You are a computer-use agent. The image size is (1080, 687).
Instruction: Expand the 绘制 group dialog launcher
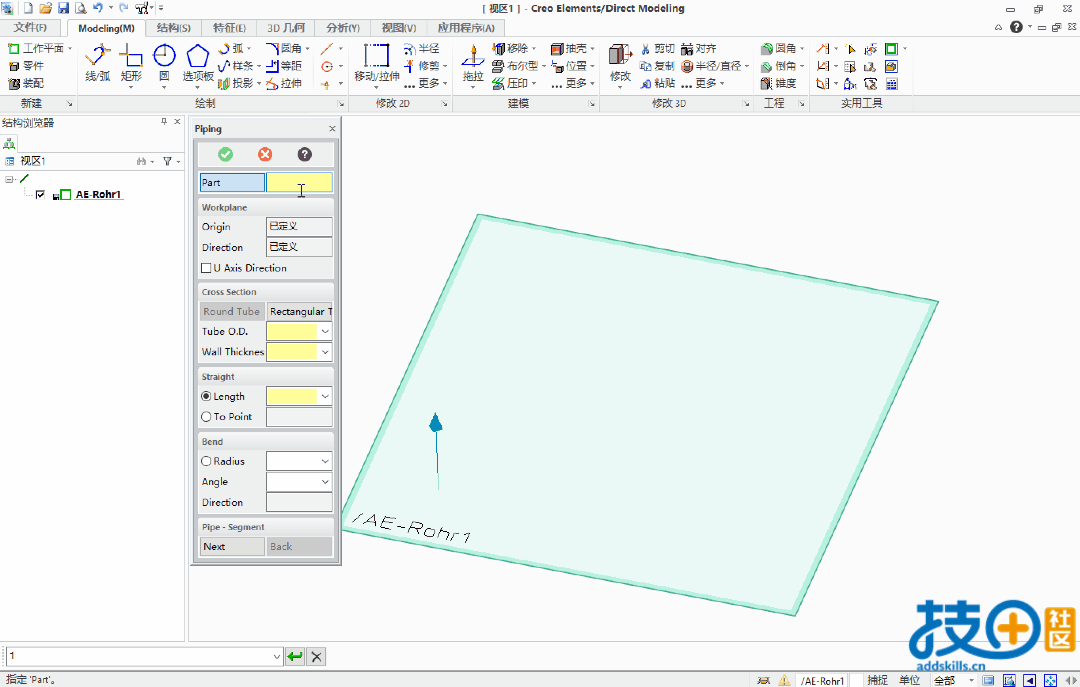(341, 104)
